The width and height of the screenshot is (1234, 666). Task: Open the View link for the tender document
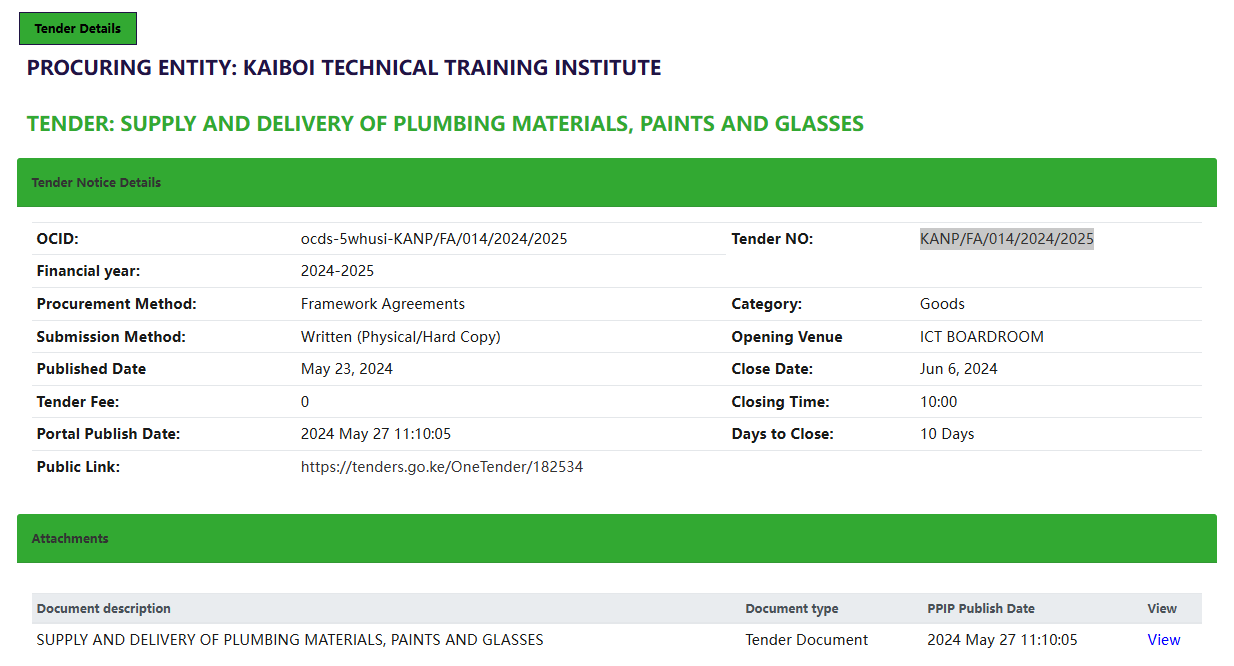click(x=1164, y=640)
